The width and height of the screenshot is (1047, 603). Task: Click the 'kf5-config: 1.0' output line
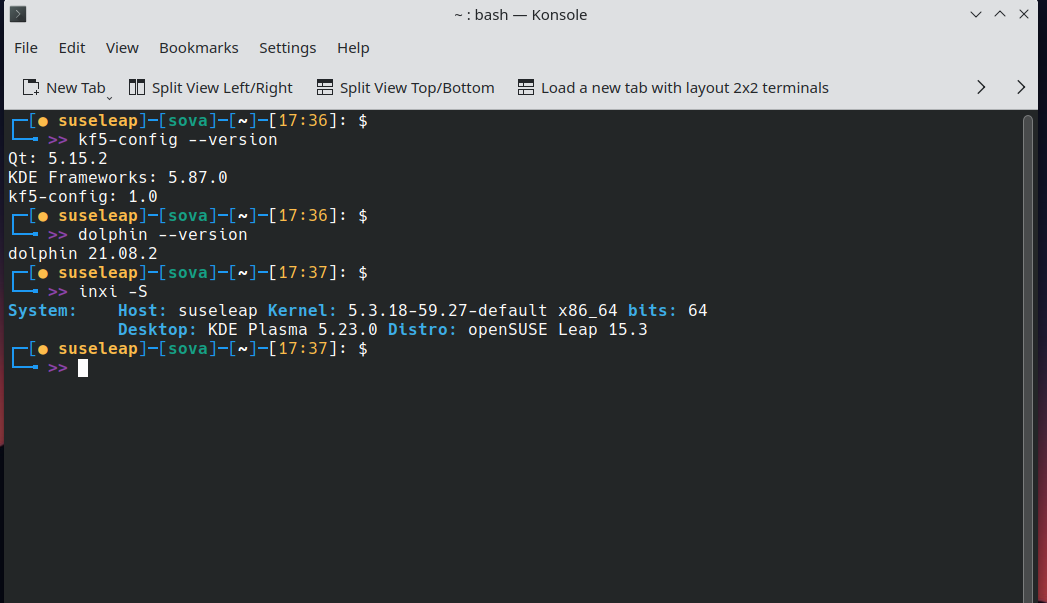[x=83, y=196]
